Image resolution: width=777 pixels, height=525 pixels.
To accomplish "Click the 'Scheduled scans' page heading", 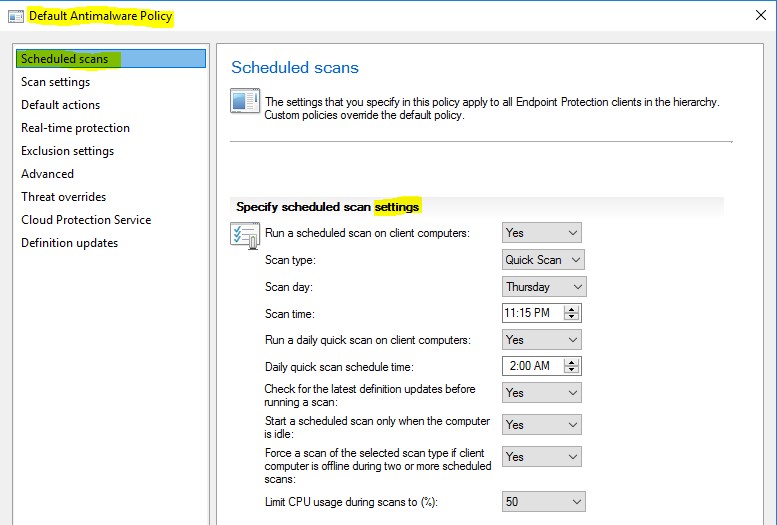I will [x=295, y=67].
